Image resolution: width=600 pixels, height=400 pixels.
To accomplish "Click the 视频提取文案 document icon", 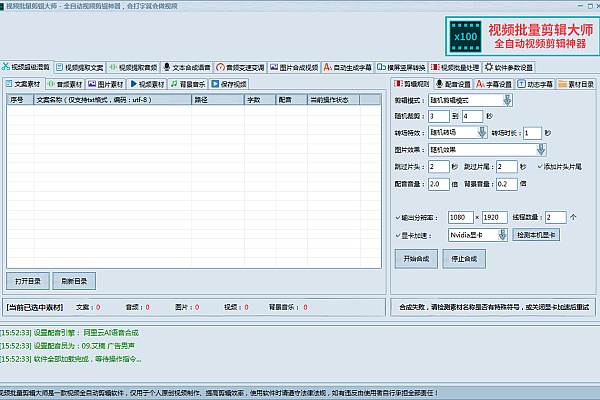I will [x=59, y=67].
